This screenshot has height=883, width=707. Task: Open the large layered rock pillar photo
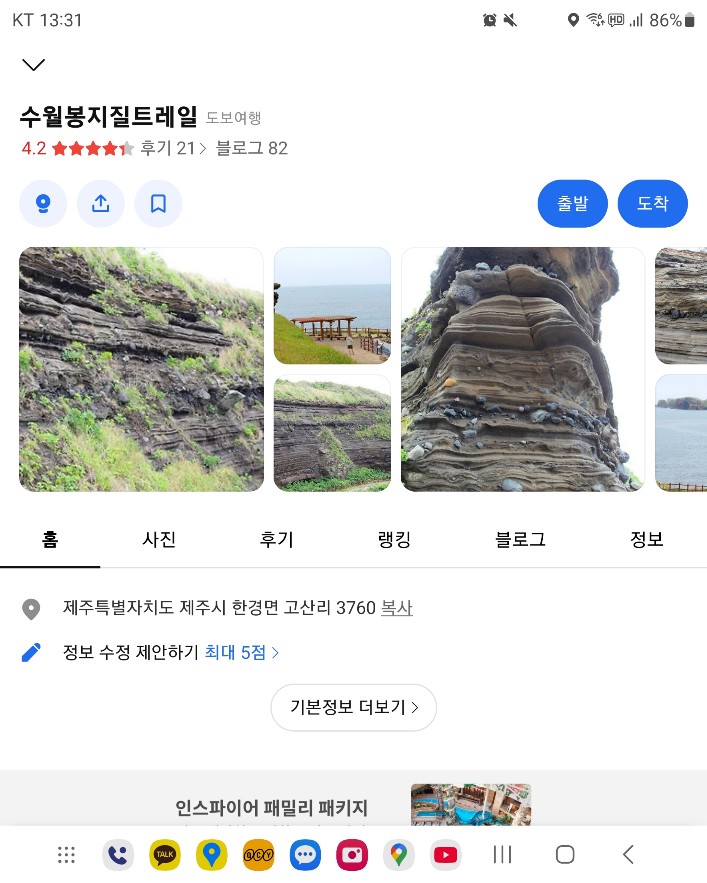click(523, 370)
